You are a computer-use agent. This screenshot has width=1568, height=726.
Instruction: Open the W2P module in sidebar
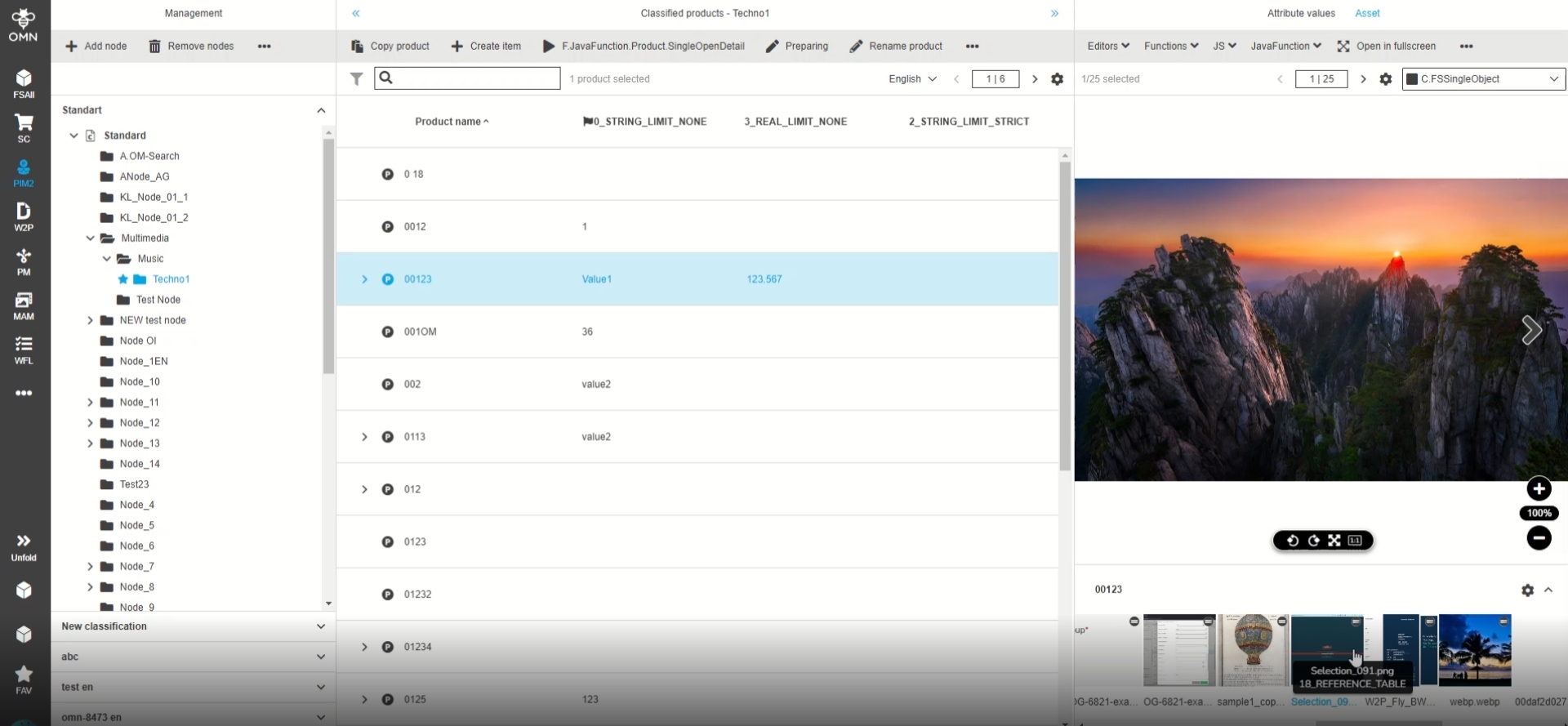[x=24, y=216]
